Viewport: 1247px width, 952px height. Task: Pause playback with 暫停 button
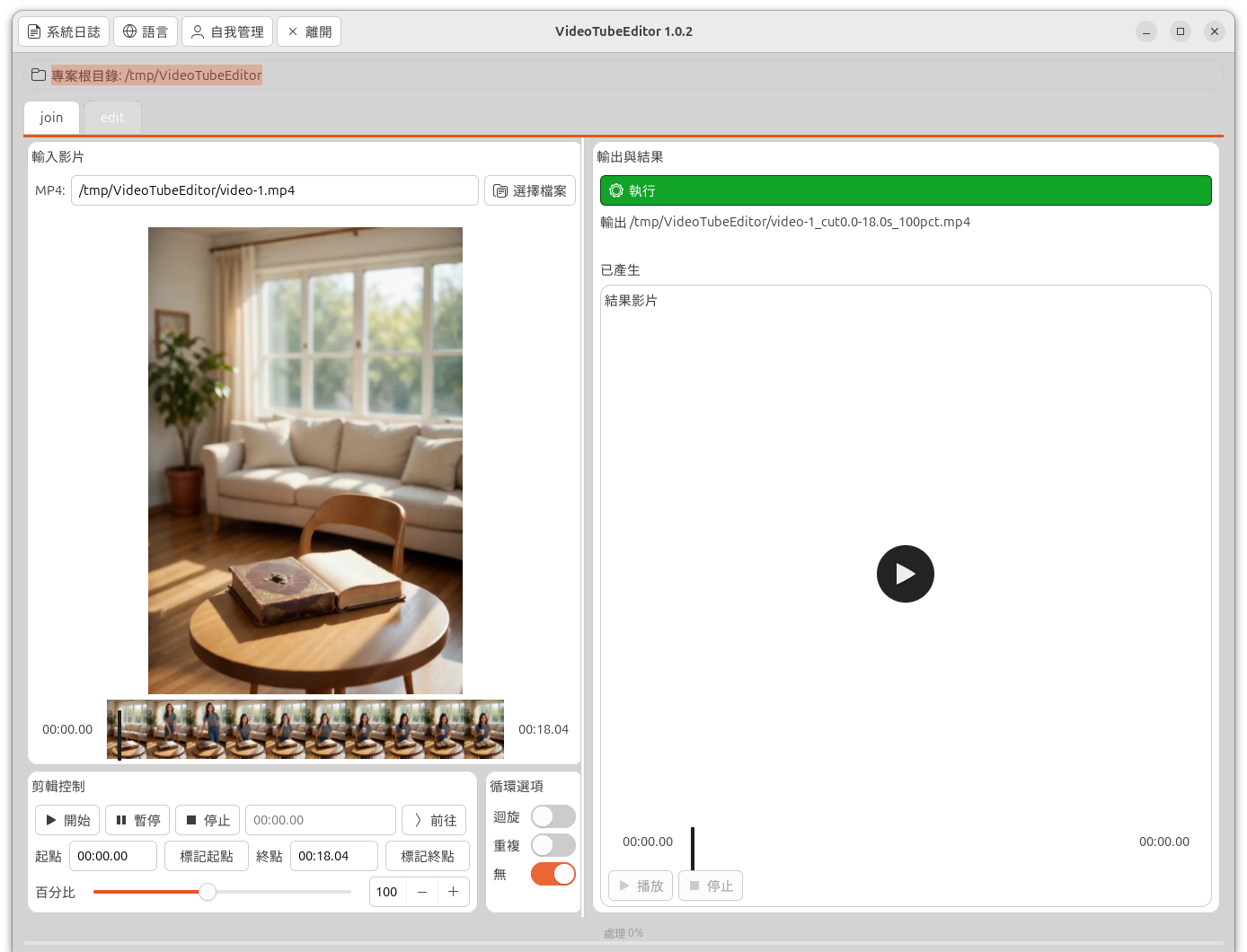coord(137,820)
